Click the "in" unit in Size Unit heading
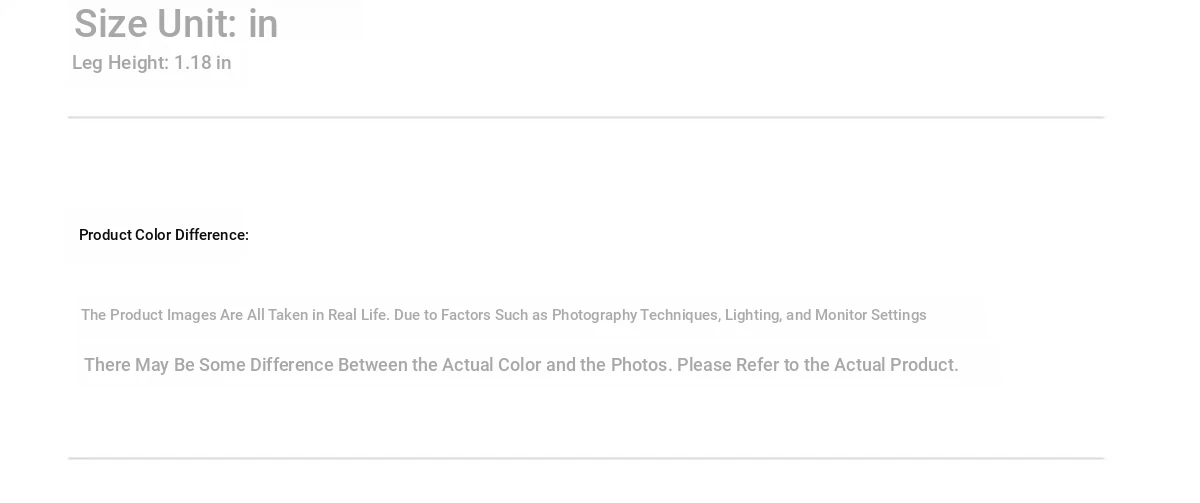This screenshot has width=1200, height=503. (263, 24)
